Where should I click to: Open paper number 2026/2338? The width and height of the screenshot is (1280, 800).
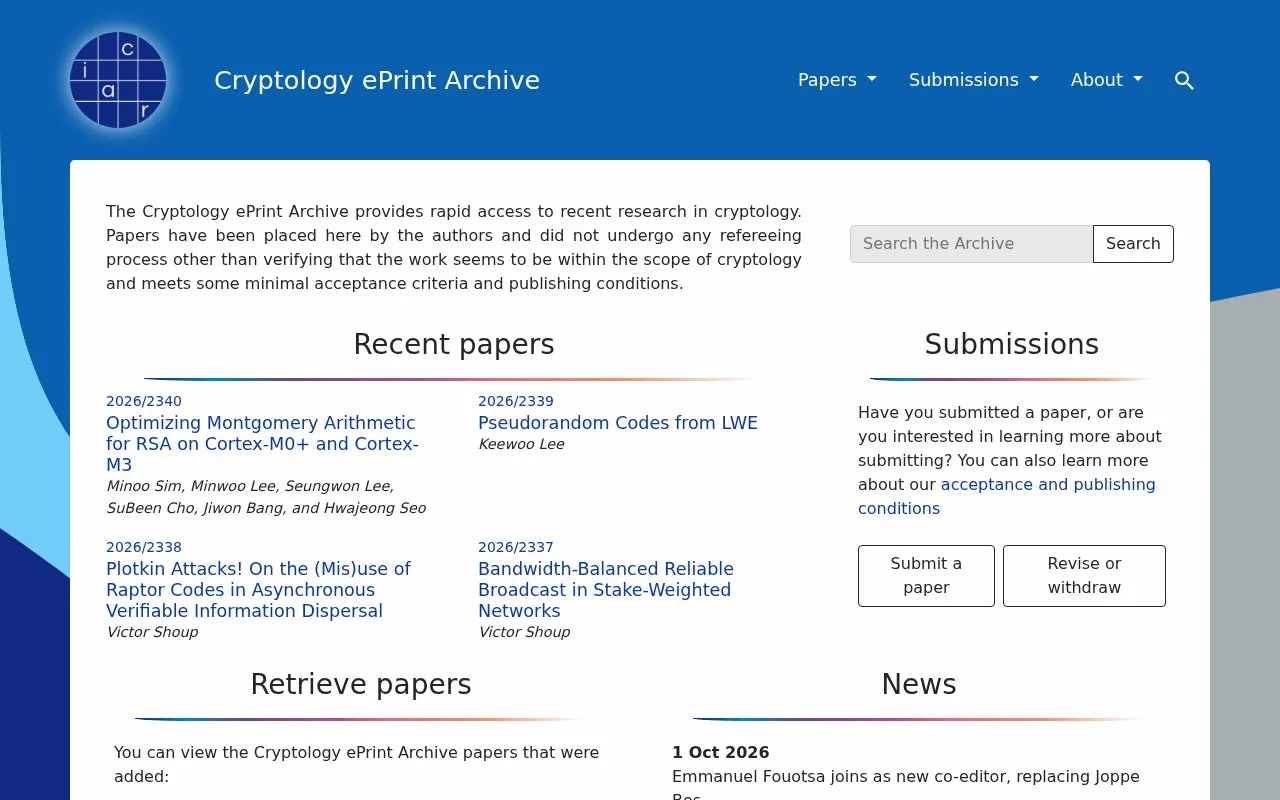(144, 547)
